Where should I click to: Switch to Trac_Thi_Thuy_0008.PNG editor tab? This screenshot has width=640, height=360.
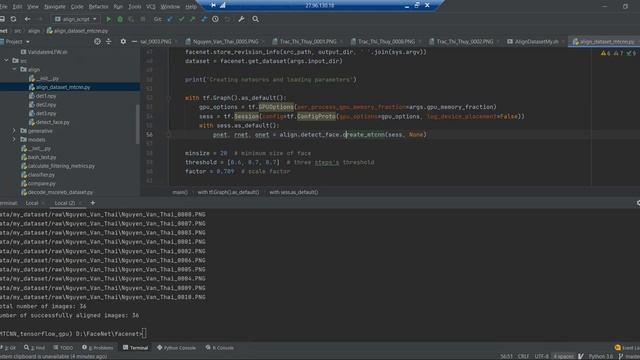click(x=386, y=42)
